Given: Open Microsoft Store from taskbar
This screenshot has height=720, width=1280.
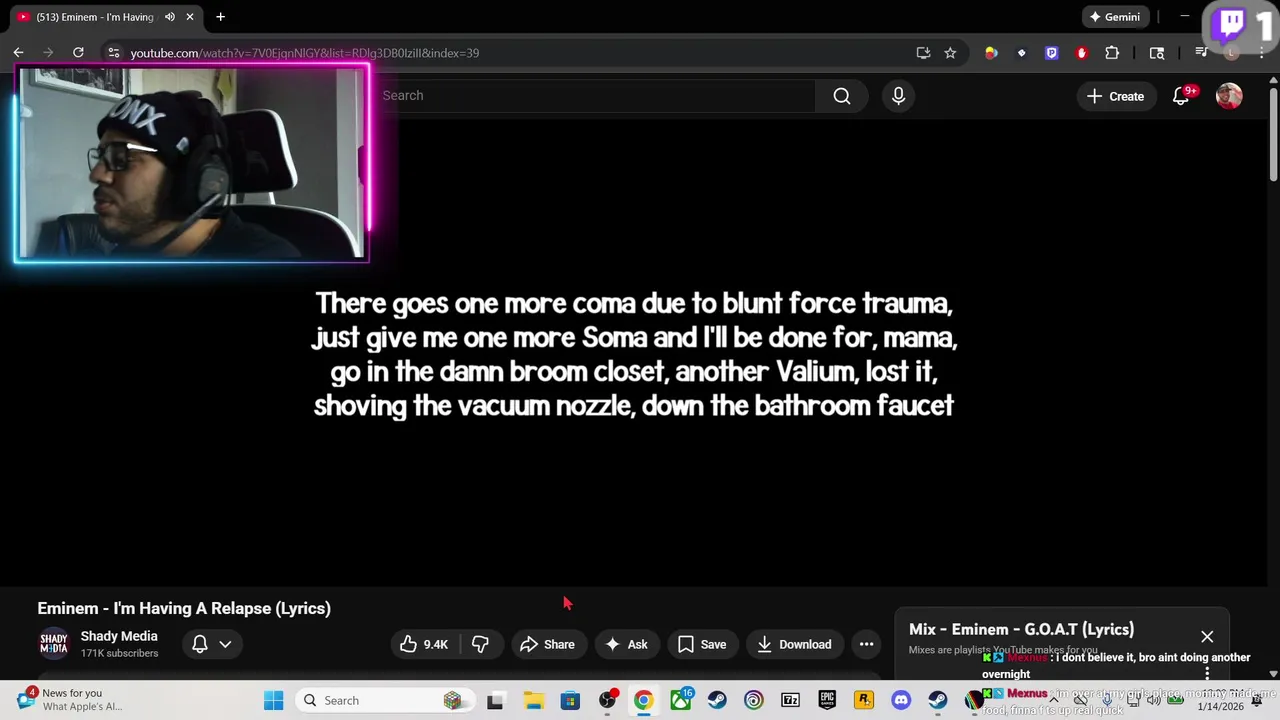Looking at the screenshot, I should click(570, 701).
